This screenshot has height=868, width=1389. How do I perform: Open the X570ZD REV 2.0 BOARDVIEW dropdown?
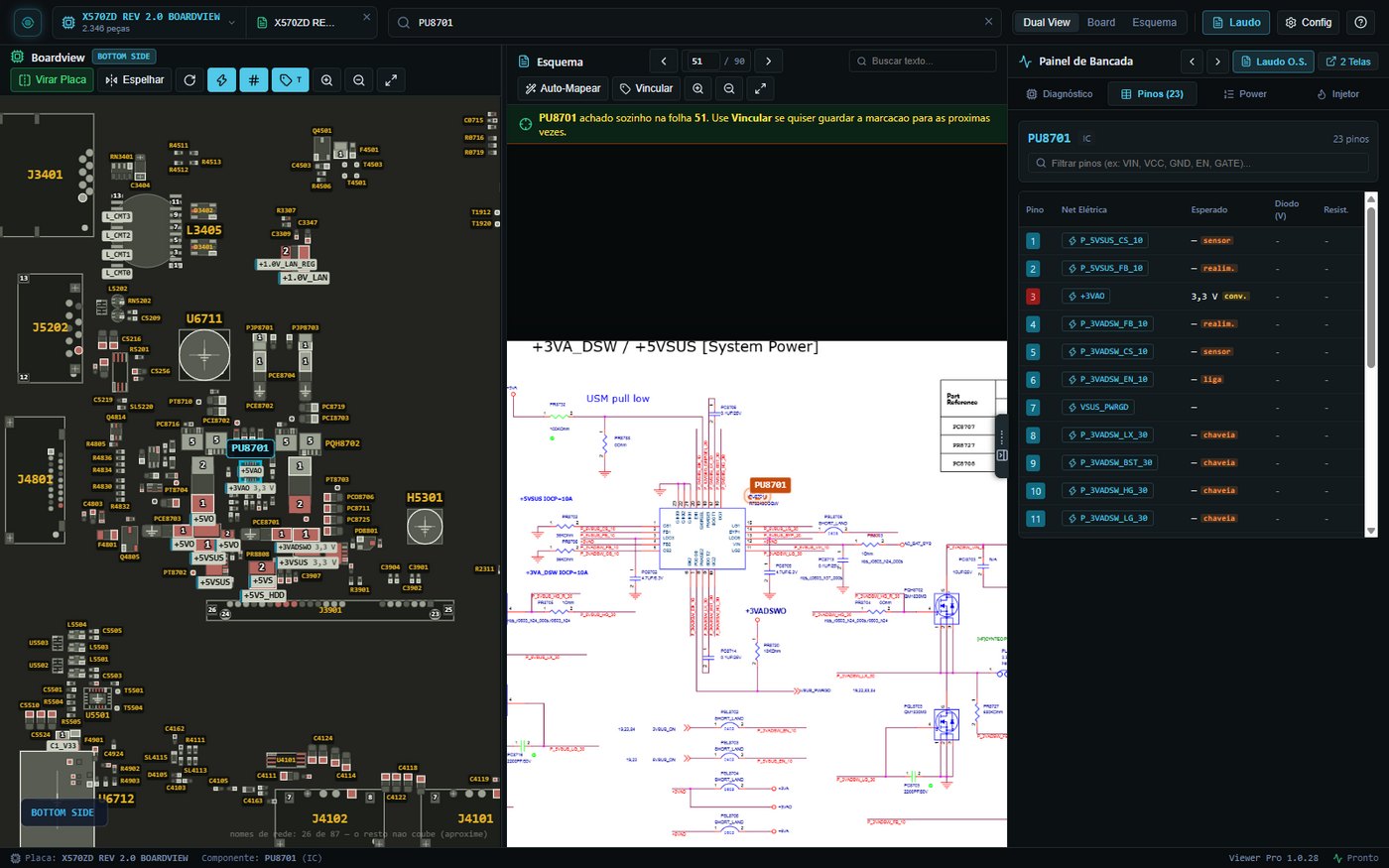pos(149,22)
